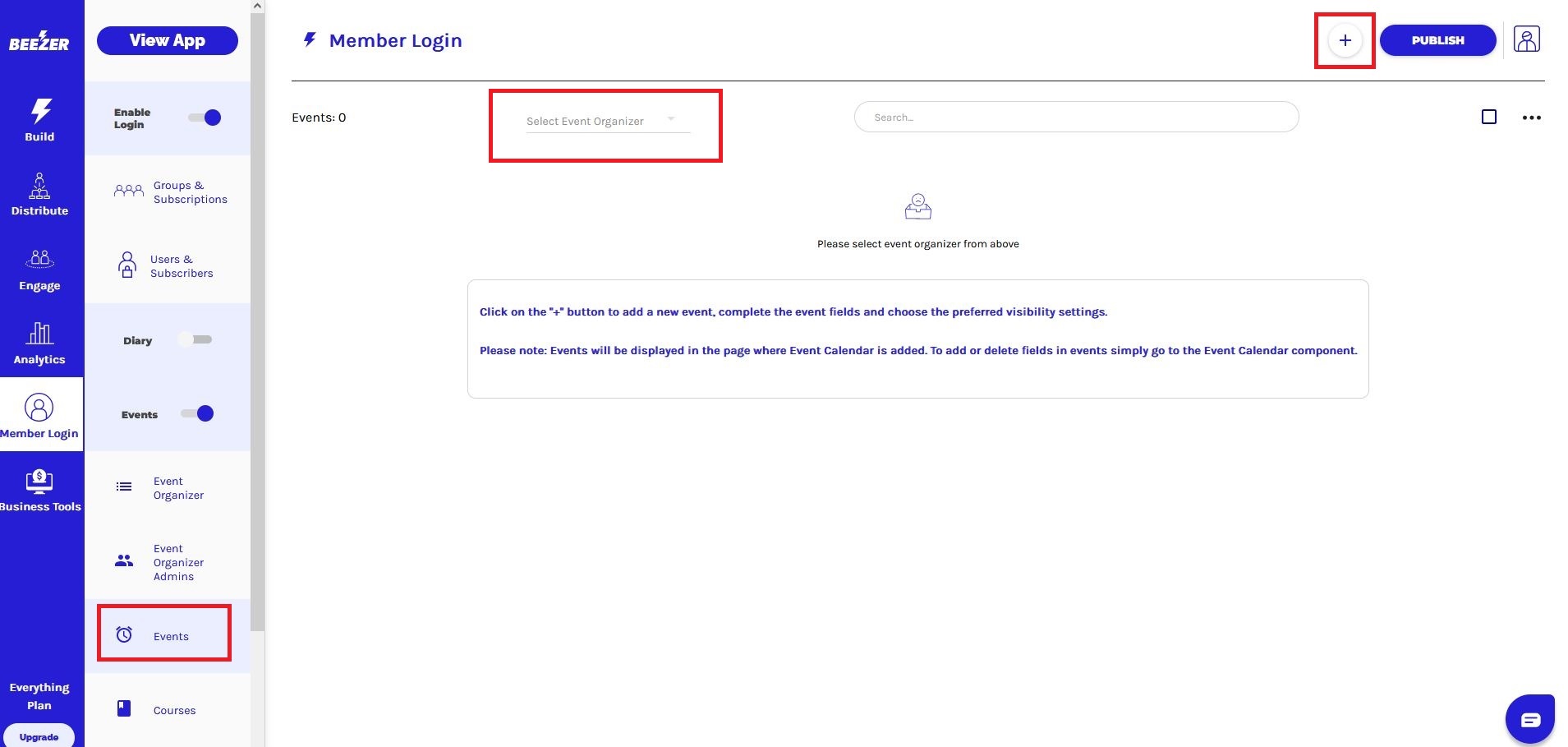Open Business Tools section
The height and width of the screenshot is (747, 1568).
(40, 490)
